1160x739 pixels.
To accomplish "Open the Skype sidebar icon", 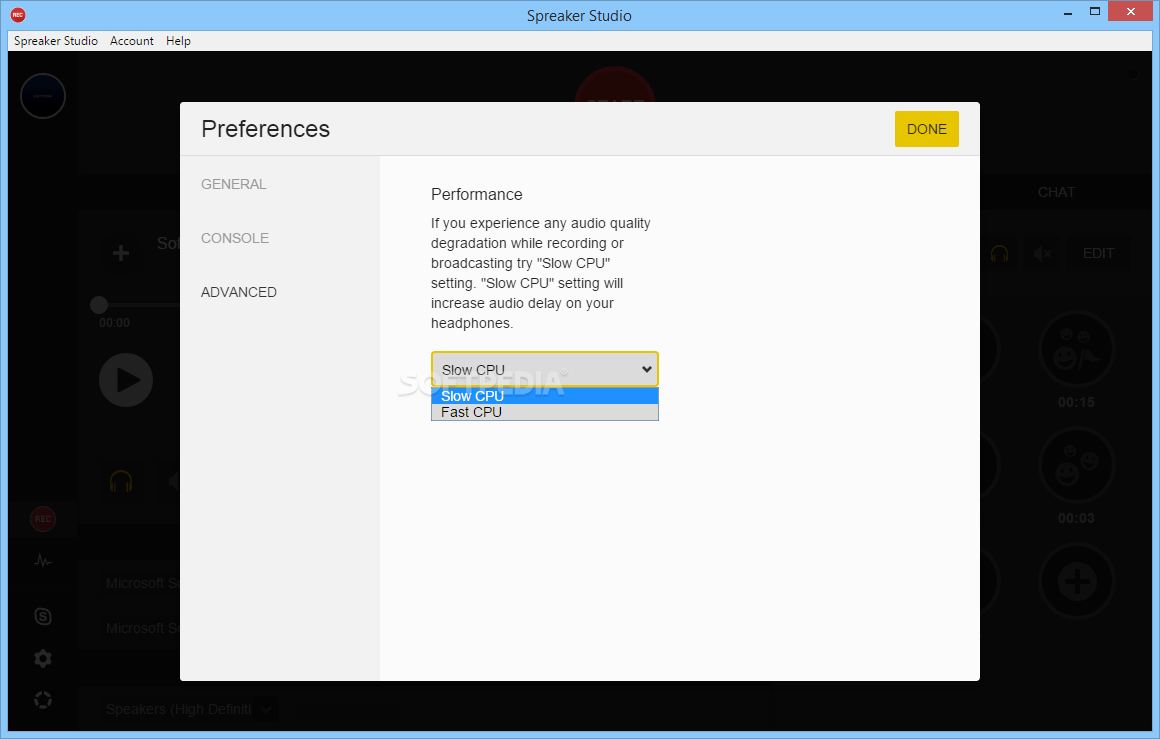I will (43, 616).
